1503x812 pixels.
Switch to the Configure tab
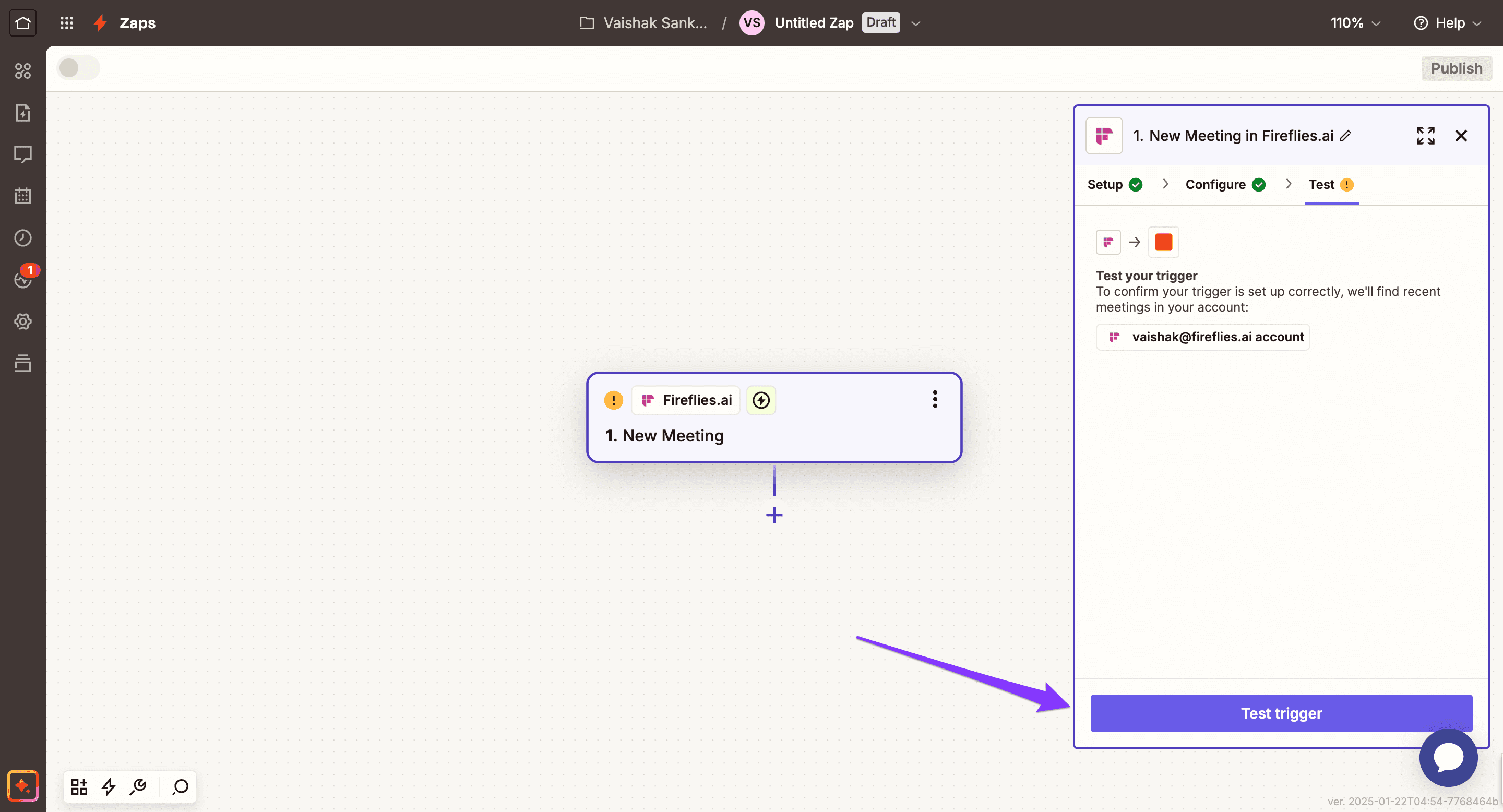click(x=1225, y=184)
